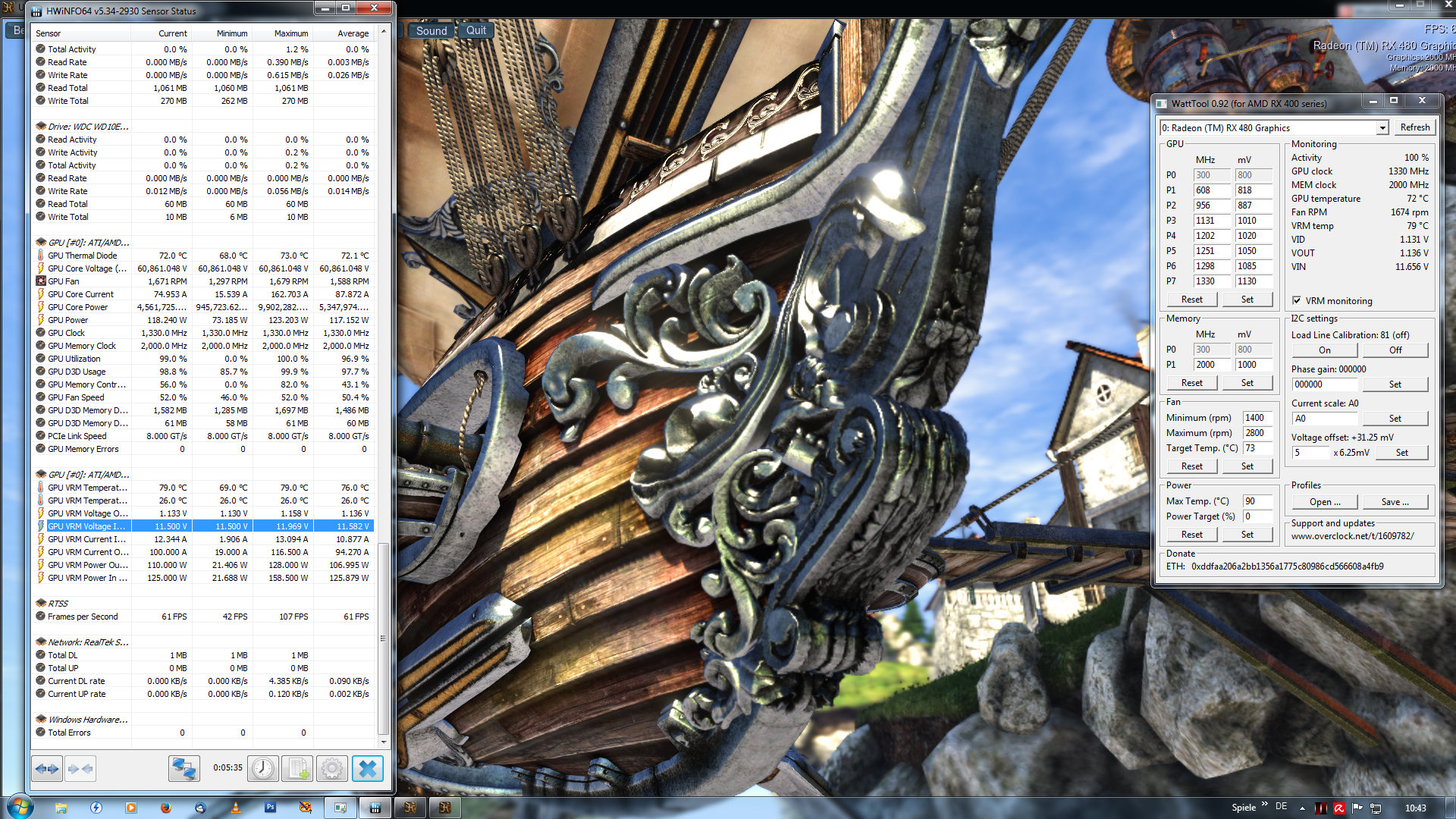Turn Load Line Calibration Off
This screenshot has width=1456, height=819.
[x=1395, y=350]
